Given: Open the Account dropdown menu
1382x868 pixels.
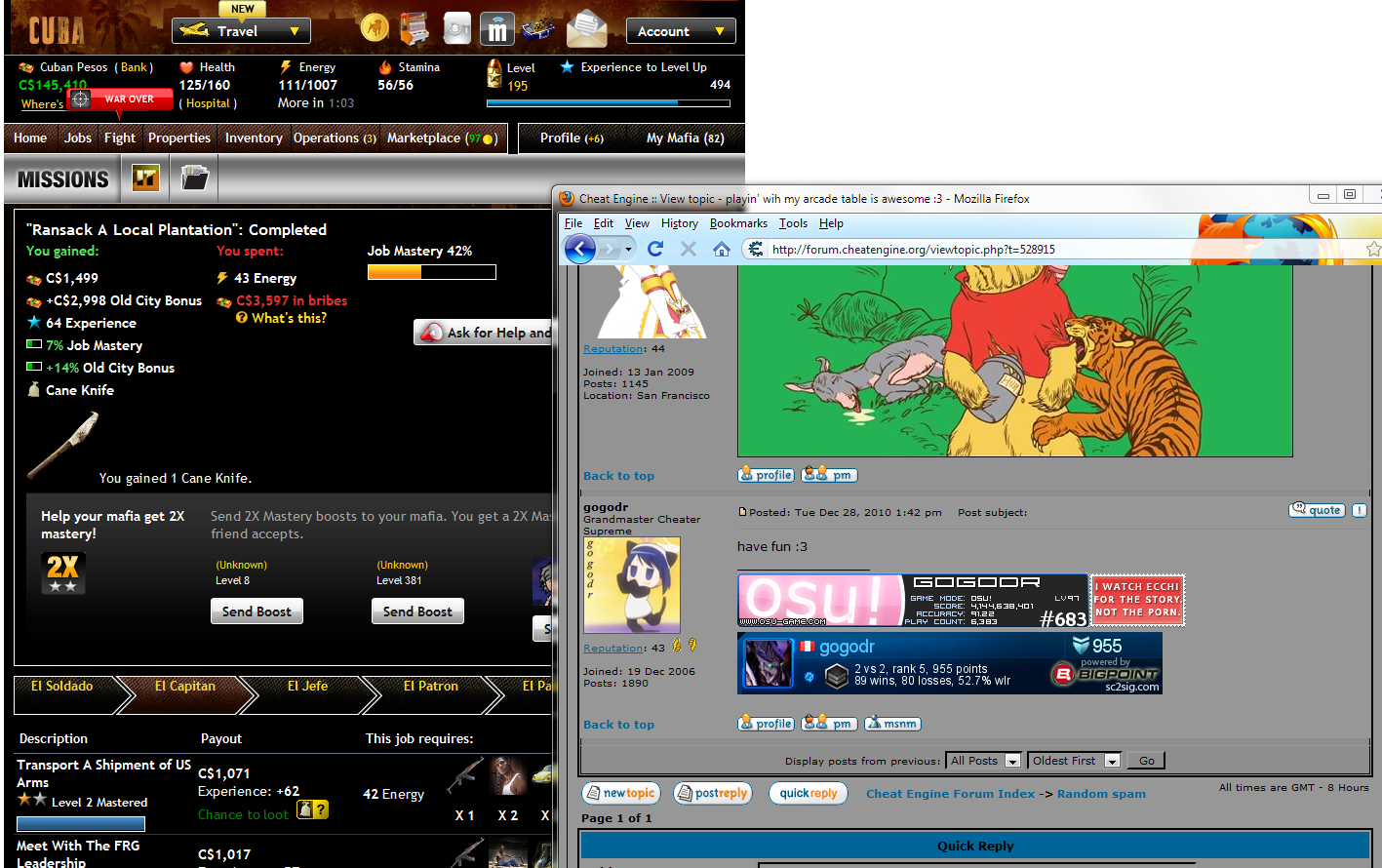Looking at the screenshot, I should [681, 31].
